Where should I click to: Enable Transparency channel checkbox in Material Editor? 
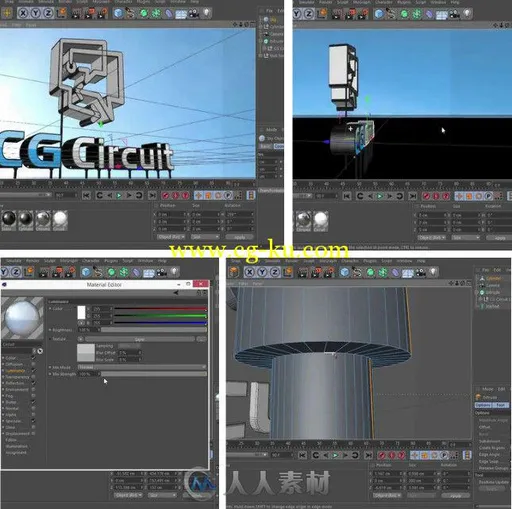pyautogui.click(x=33, y=377)
